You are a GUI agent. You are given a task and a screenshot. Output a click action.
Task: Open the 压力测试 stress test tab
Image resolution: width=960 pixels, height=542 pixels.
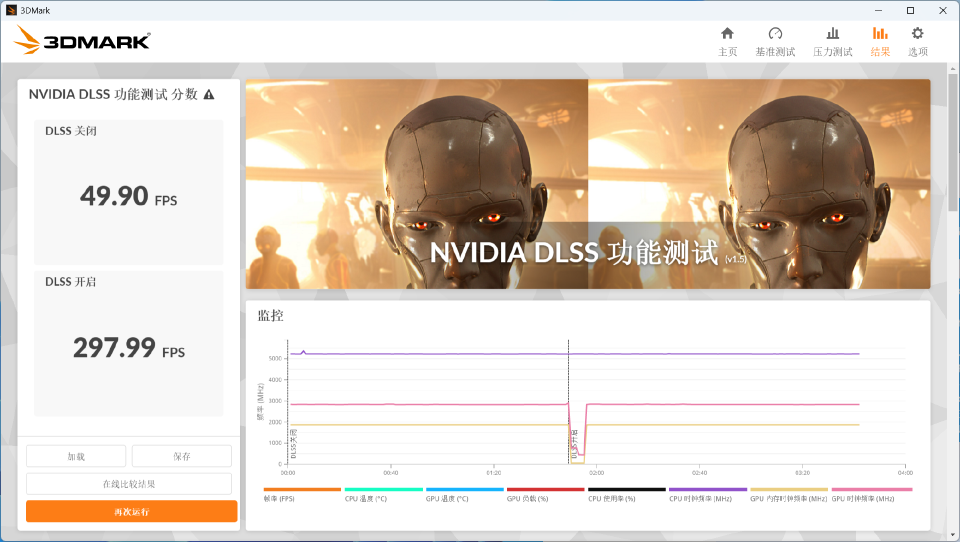833,42
